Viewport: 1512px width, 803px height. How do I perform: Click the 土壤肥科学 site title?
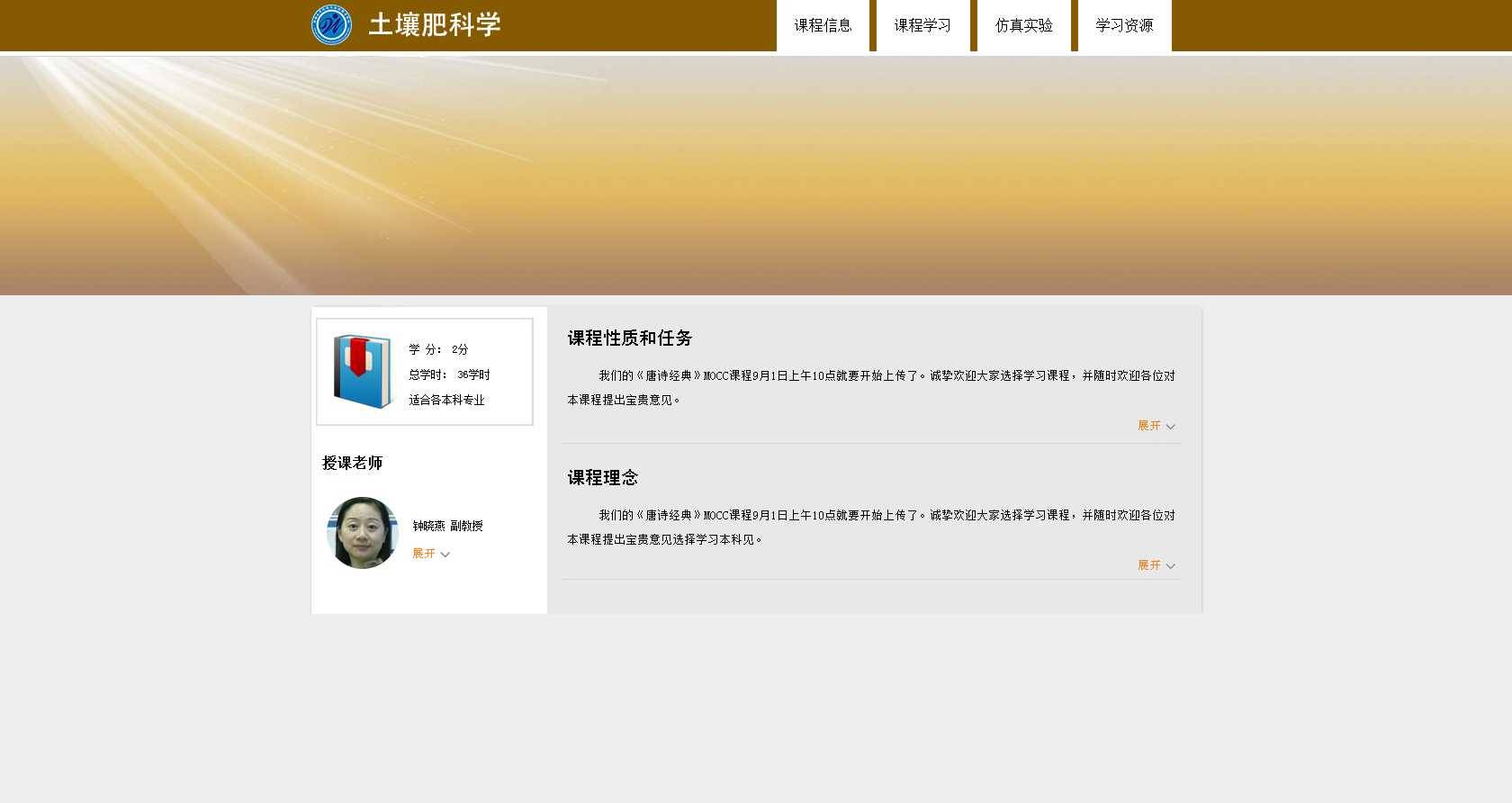434,25
